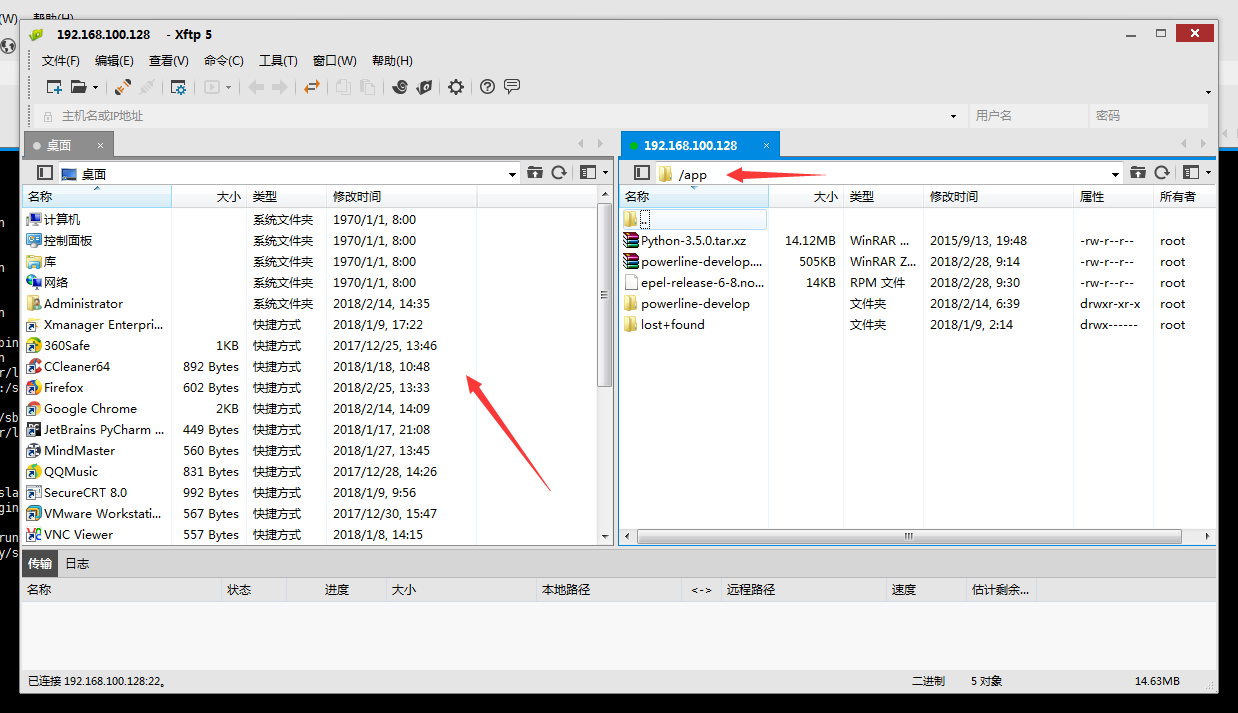Click the 主机名或IP地址 input field
This screenshot has width=1238, height=713.
point(502,116)
